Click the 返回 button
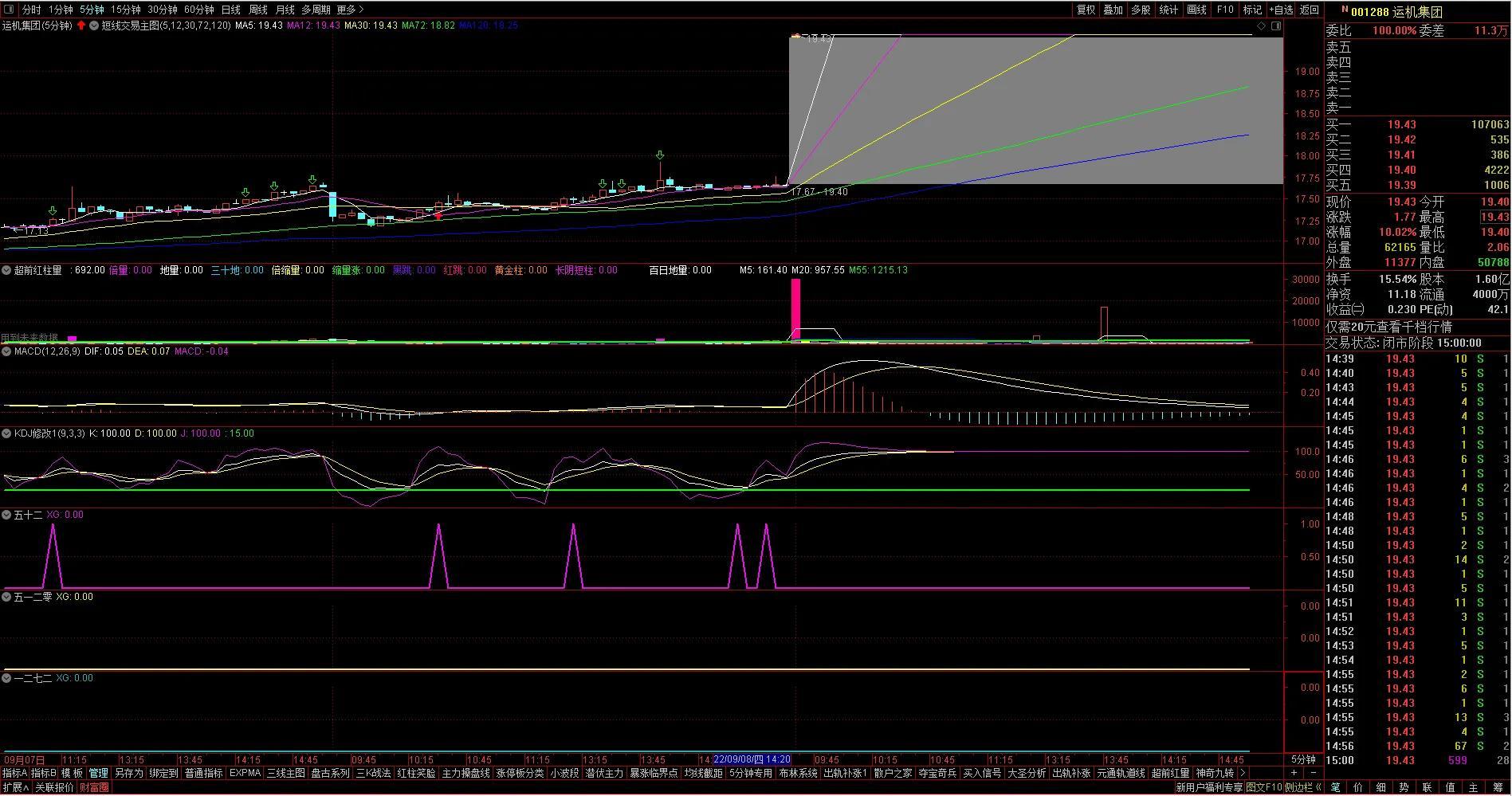The image size is (1512, 796). pyautogui.click(x=1310, y=10)
